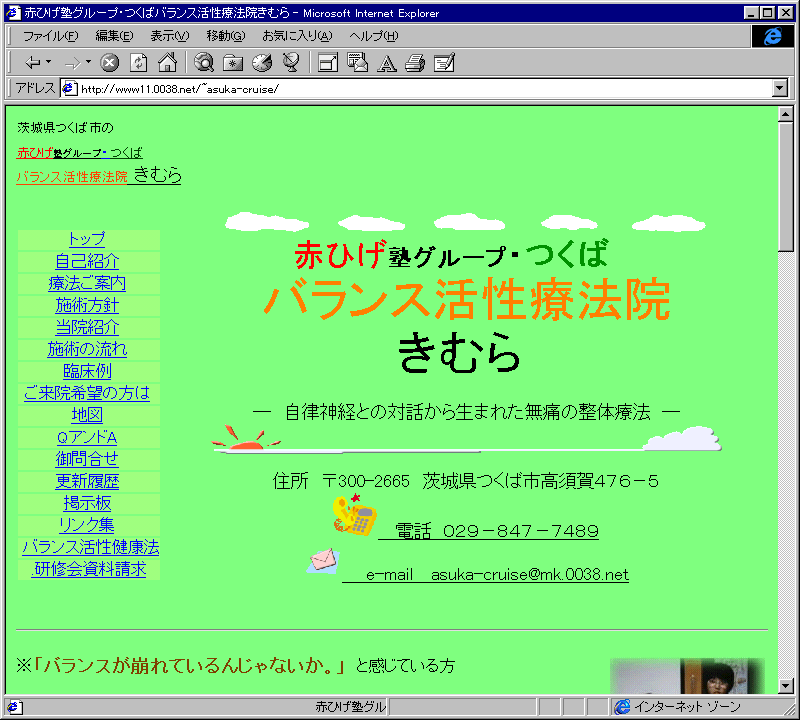Click the Channels satellite dish icon
Screen dimensions: 800x720
pyautogui.click(x=291, y=63)
